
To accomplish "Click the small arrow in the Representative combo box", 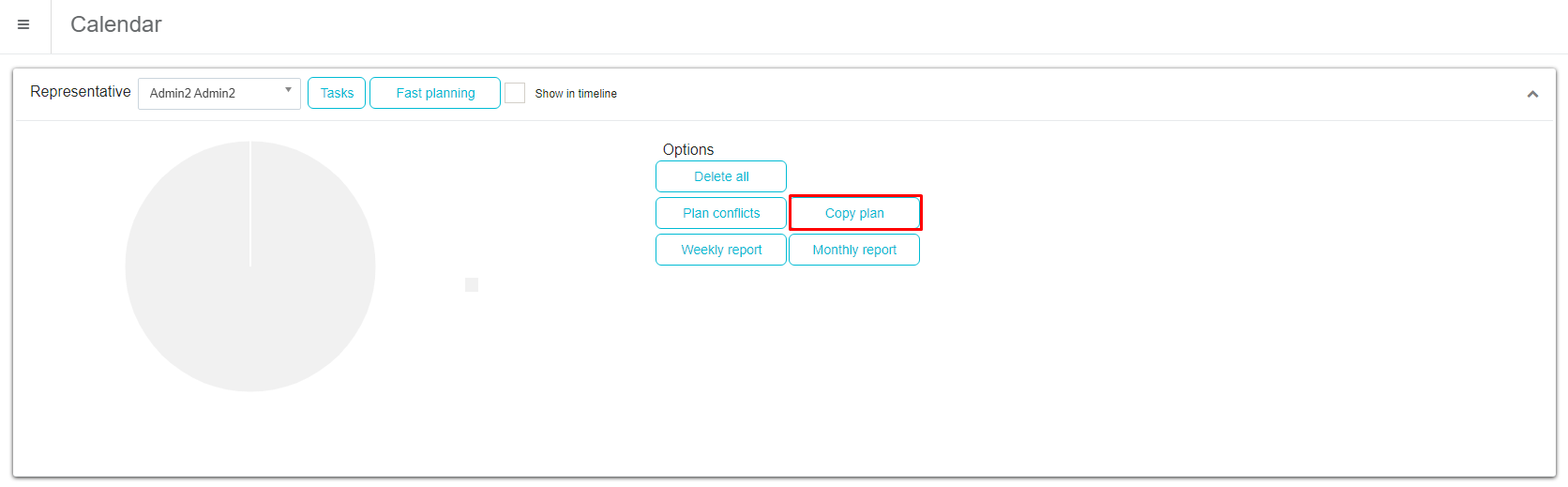I will [x=288, y=90].
